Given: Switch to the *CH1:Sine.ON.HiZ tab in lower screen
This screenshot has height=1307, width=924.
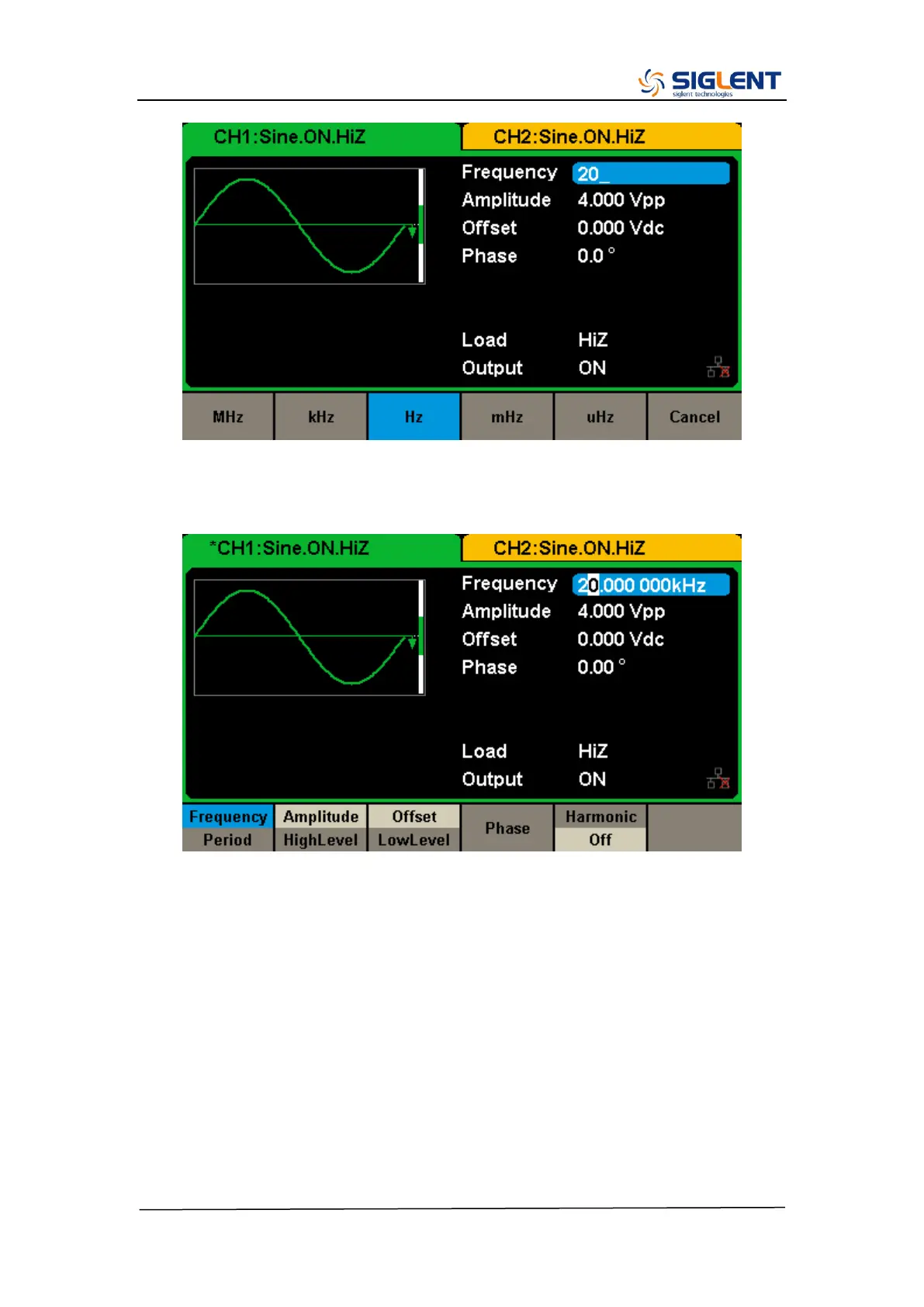Looking at the screenshot, I should pyautogui.click(x=321, y=548).
